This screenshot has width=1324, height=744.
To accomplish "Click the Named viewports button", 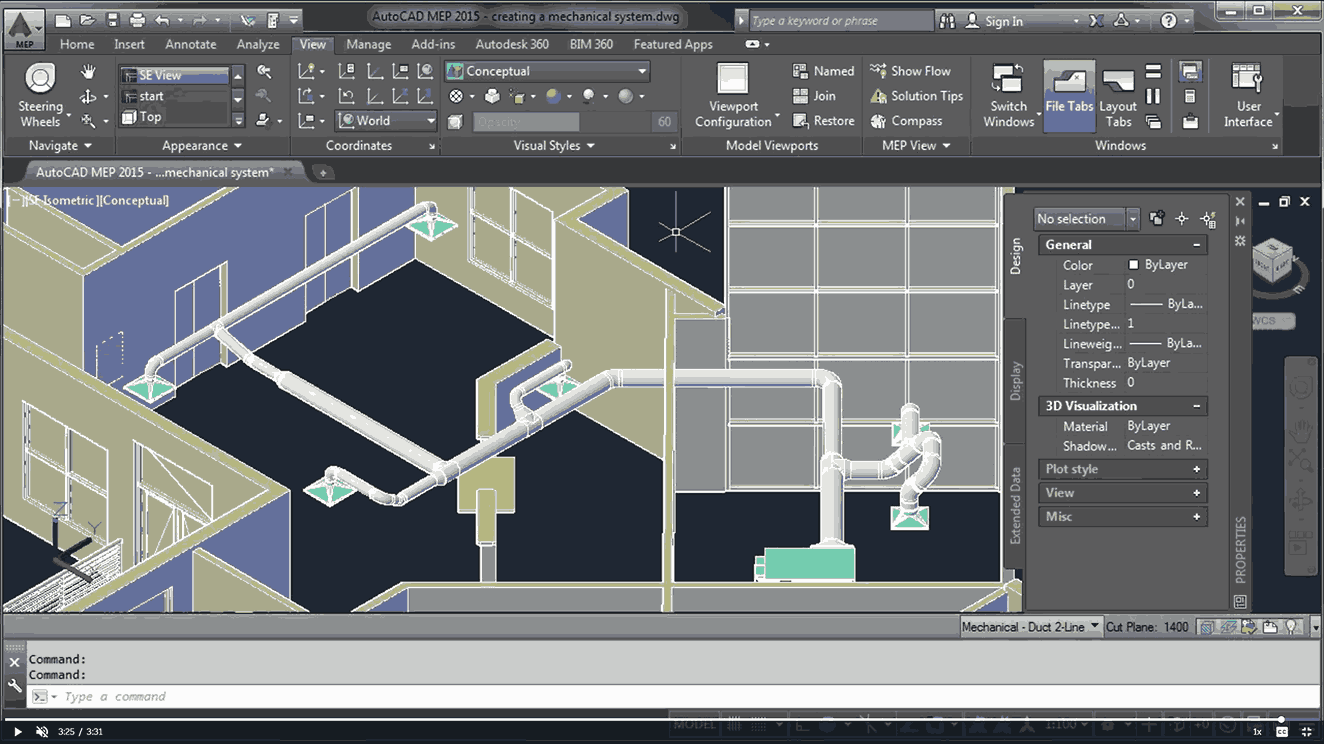I will click(x=823, y=71).
